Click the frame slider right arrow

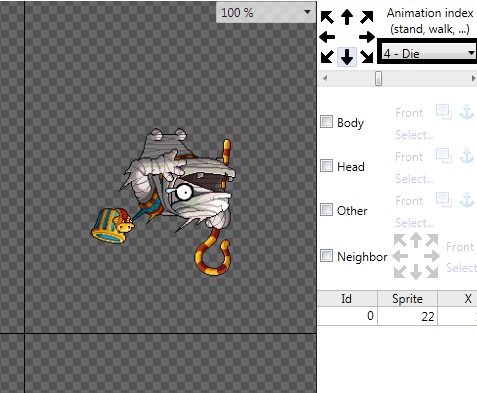(x=473, y=79)
